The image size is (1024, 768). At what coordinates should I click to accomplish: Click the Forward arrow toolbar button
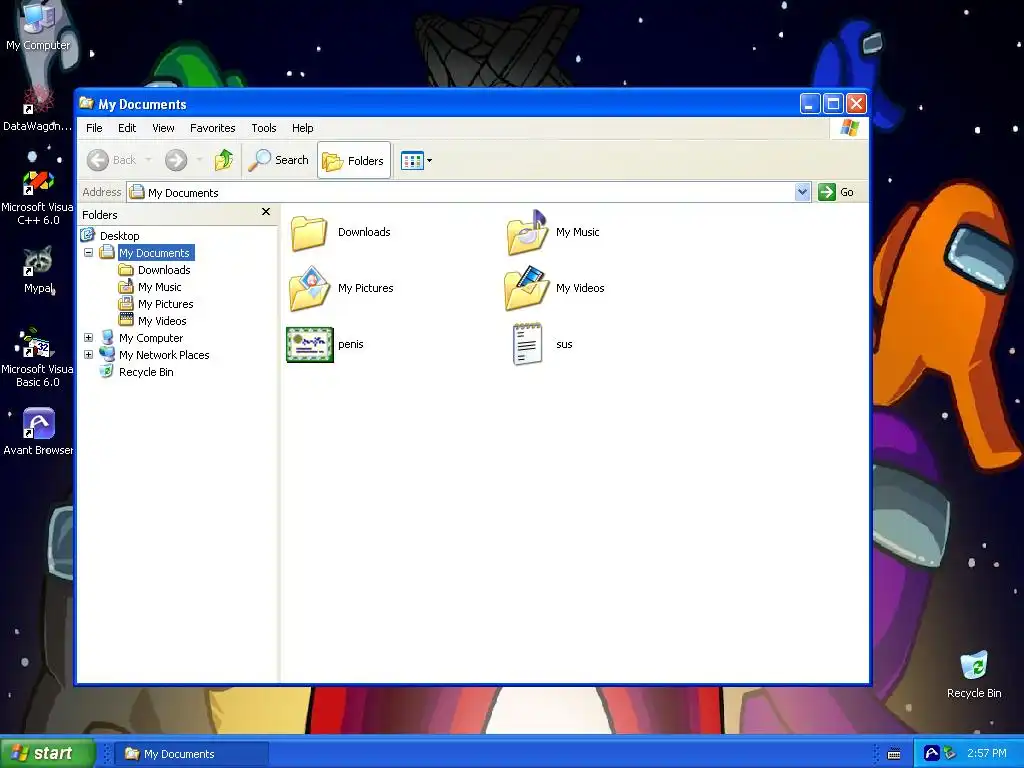pos(176,160)
